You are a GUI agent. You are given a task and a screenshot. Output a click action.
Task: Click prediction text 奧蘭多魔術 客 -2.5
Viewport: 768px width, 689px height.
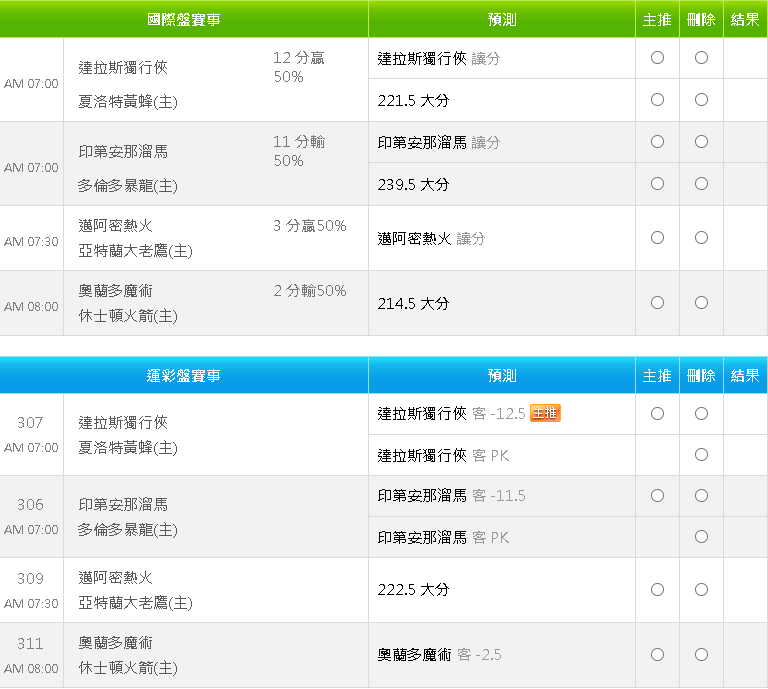[x=439, y=655]
